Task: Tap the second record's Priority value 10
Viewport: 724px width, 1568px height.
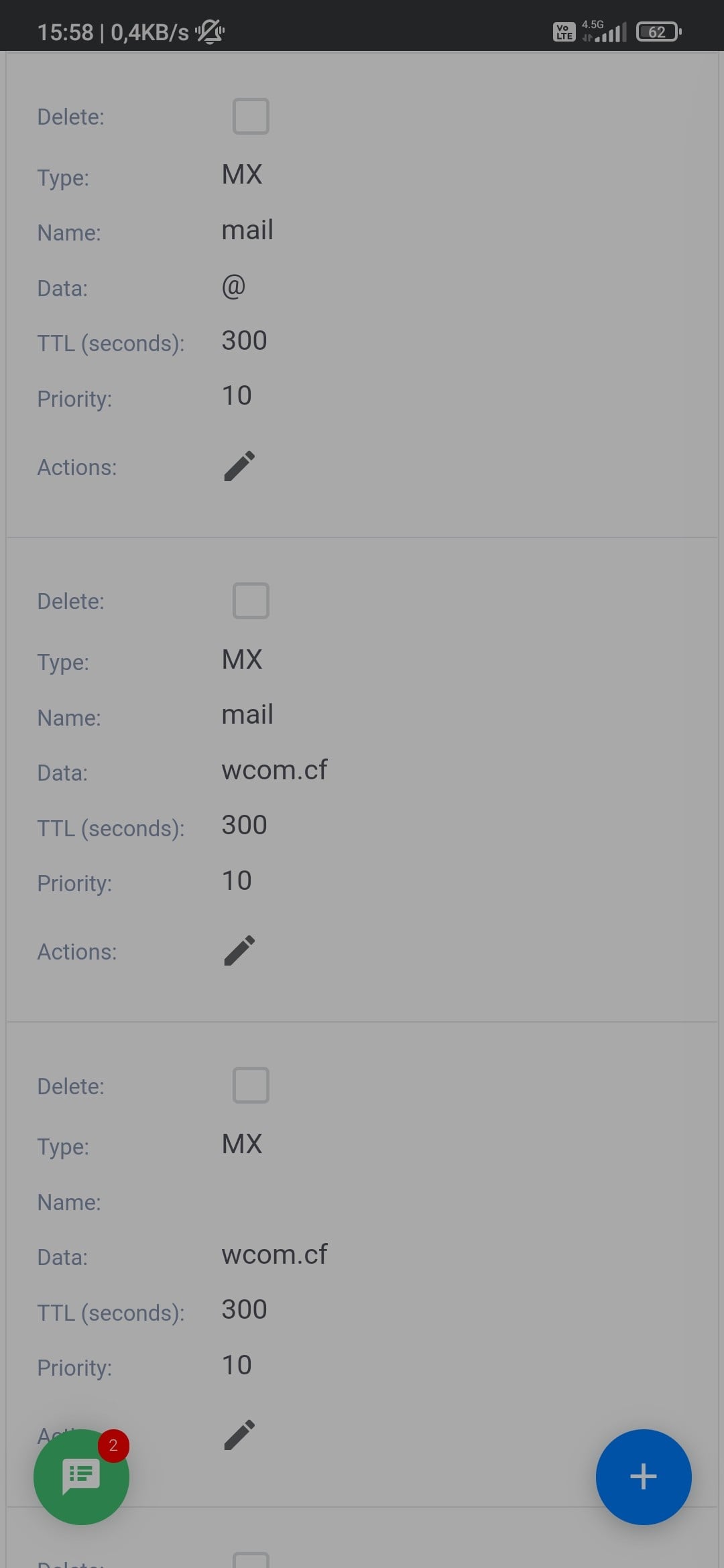Action: point(237,881)
